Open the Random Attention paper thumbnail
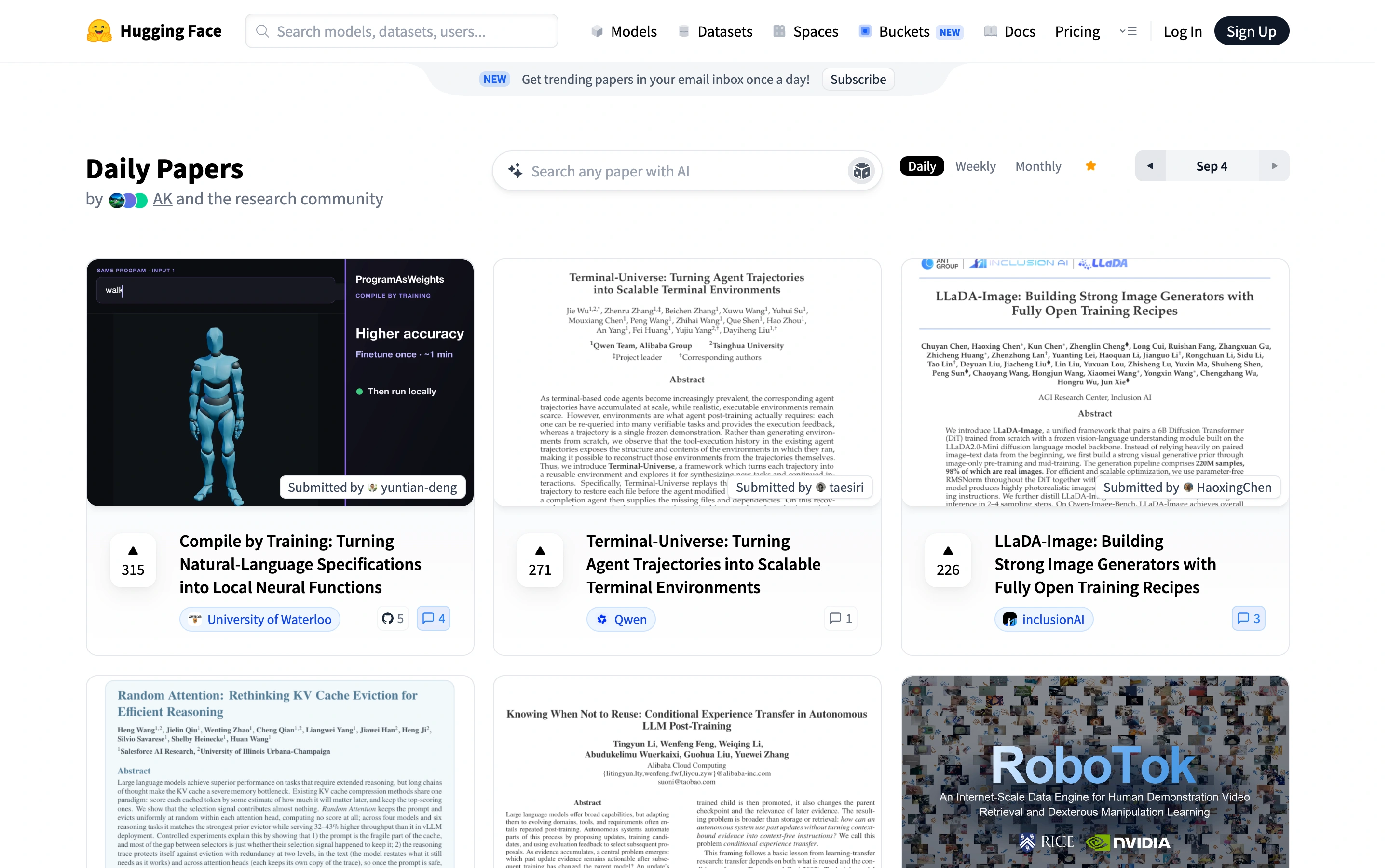 [280, 772]
